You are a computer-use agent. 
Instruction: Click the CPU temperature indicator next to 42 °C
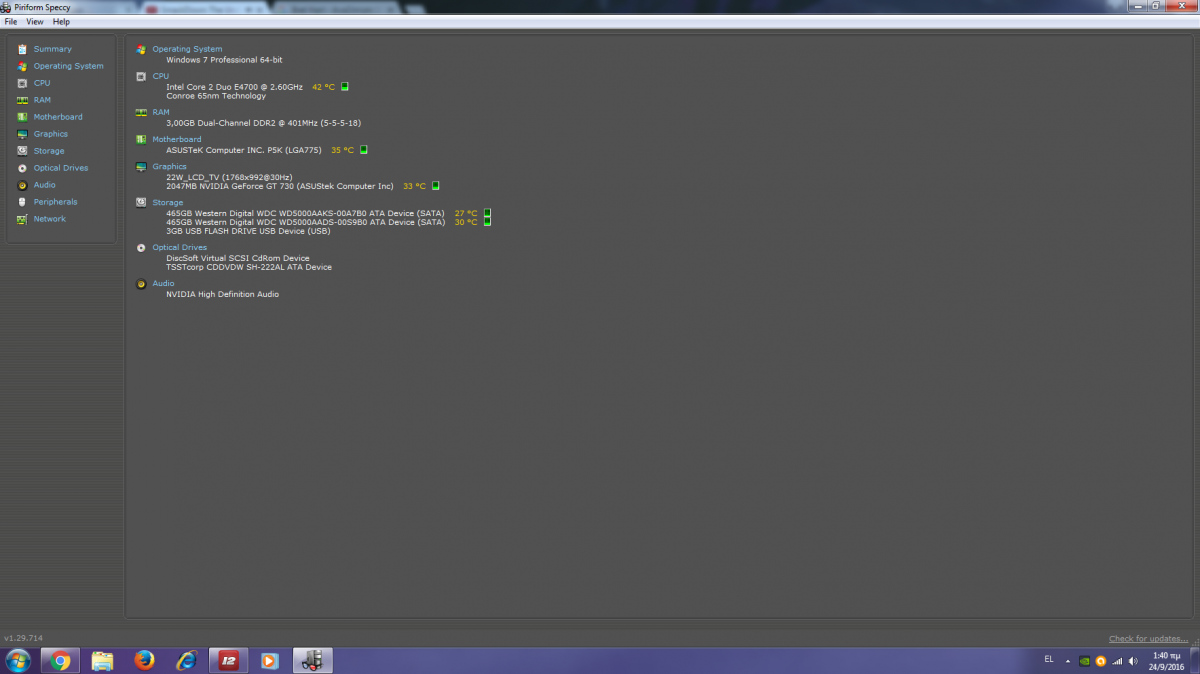pos(345,87)
